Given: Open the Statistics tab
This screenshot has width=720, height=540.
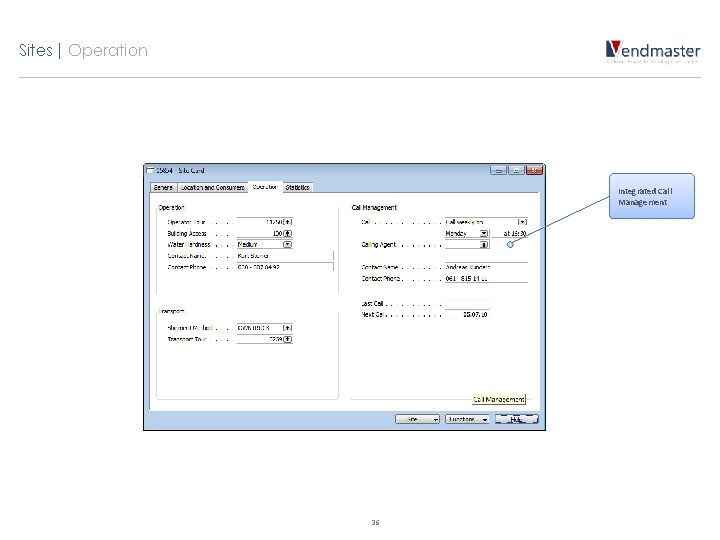Looking at the screenshot, I should click(x=298, y=187).
